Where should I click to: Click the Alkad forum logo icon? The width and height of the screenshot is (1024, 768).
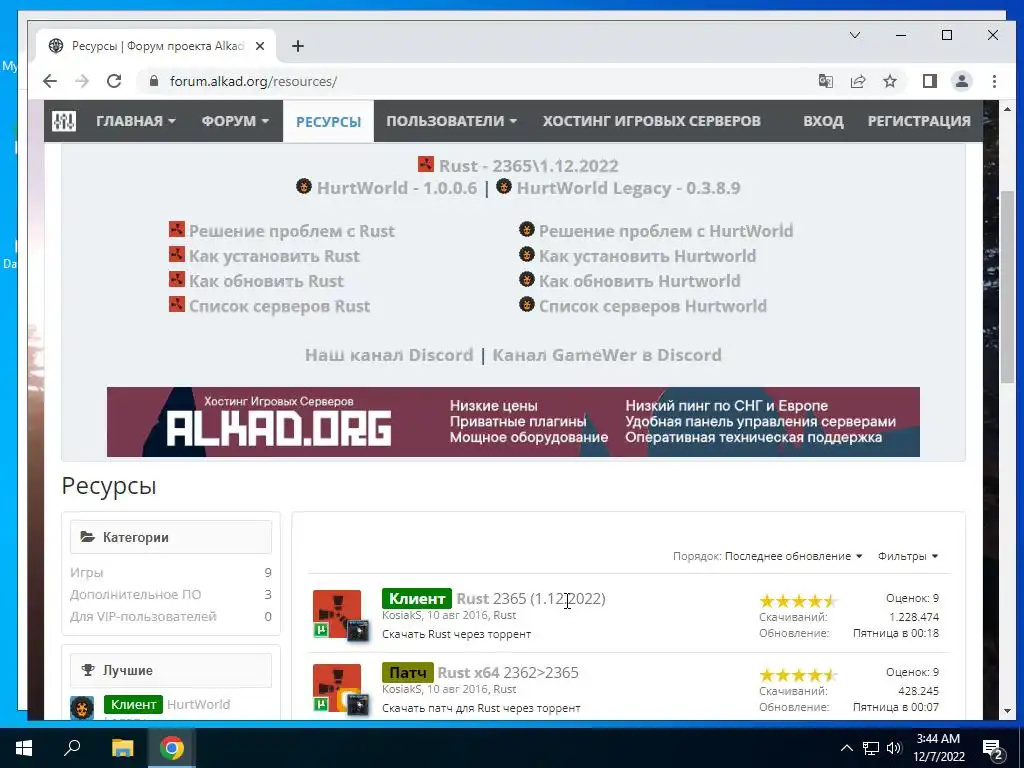63,121
